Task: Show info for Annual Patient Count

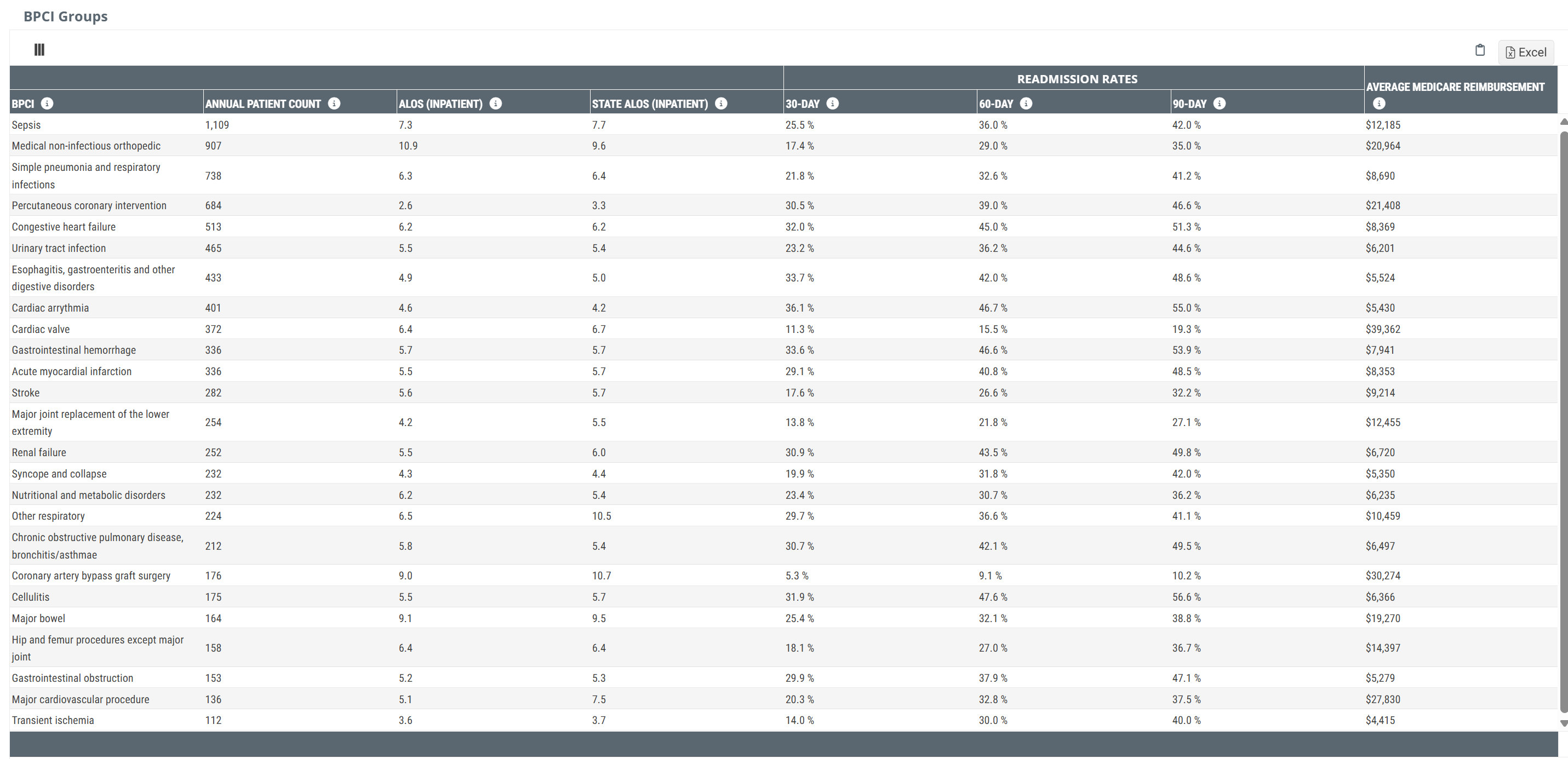Action: point(334,104)
